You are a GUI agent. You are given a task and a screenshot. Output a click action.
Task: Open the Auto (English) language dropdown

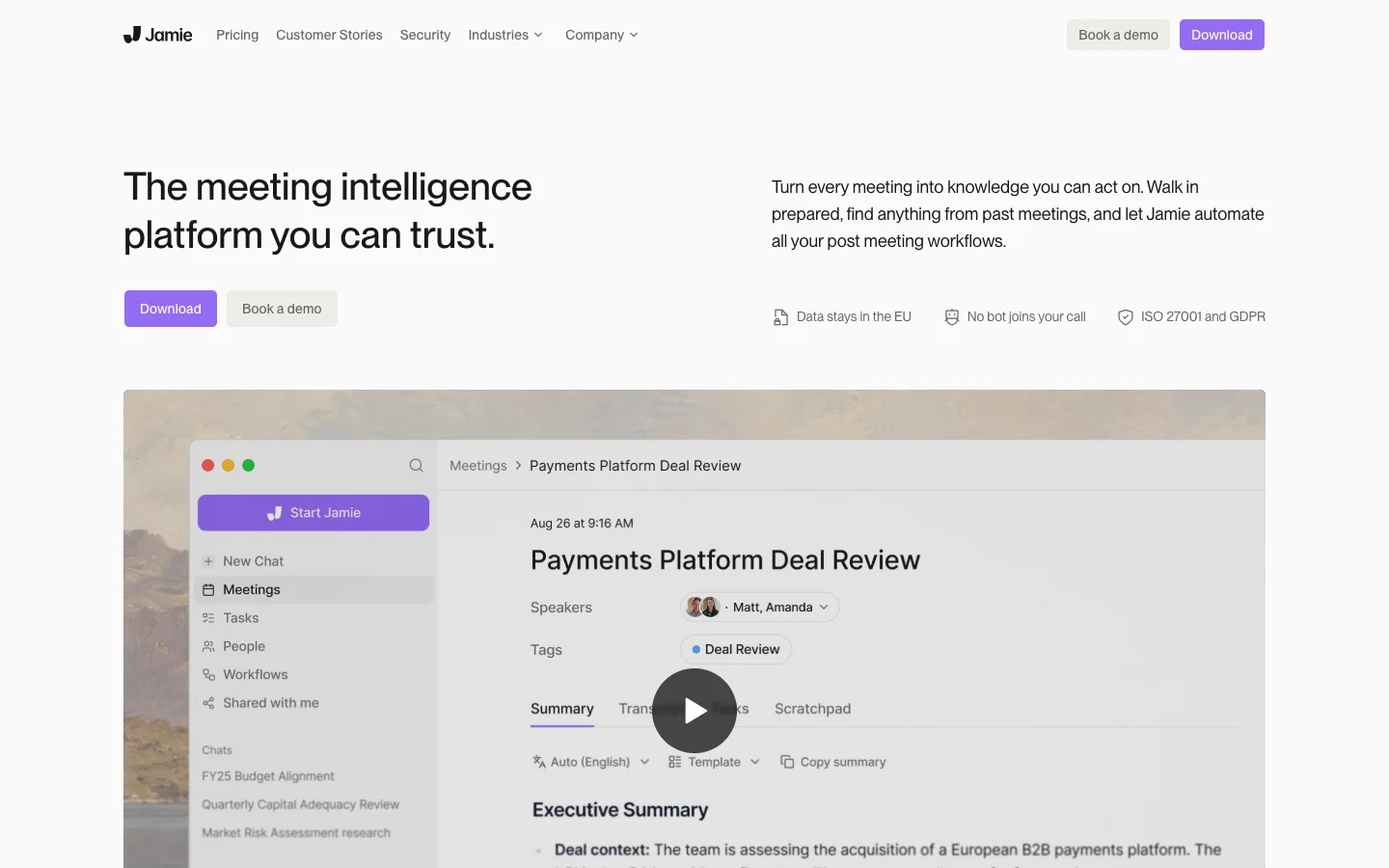(x=591, y=762)
